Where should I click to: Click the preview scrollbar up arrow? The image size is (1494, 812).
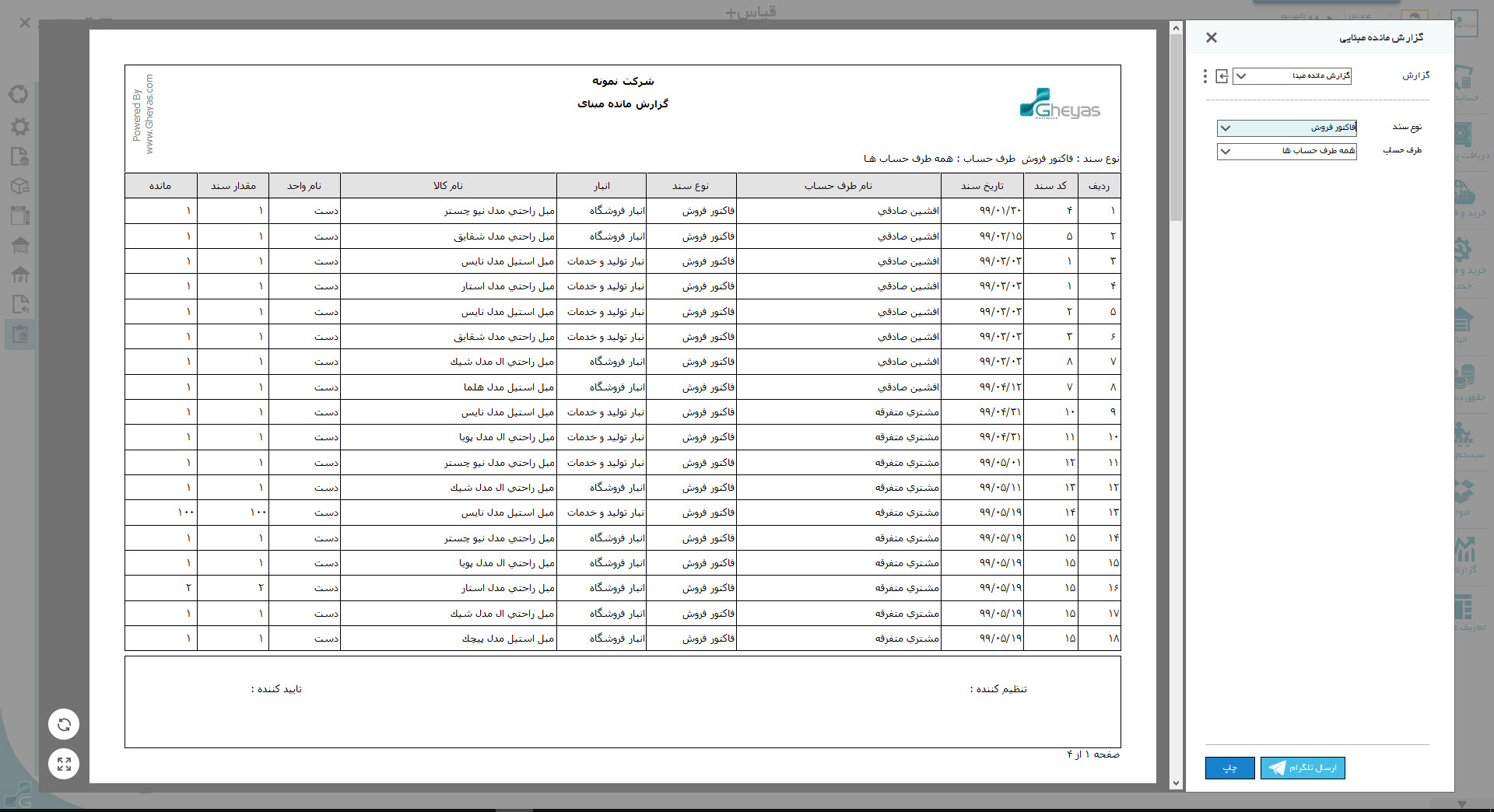1176,29
